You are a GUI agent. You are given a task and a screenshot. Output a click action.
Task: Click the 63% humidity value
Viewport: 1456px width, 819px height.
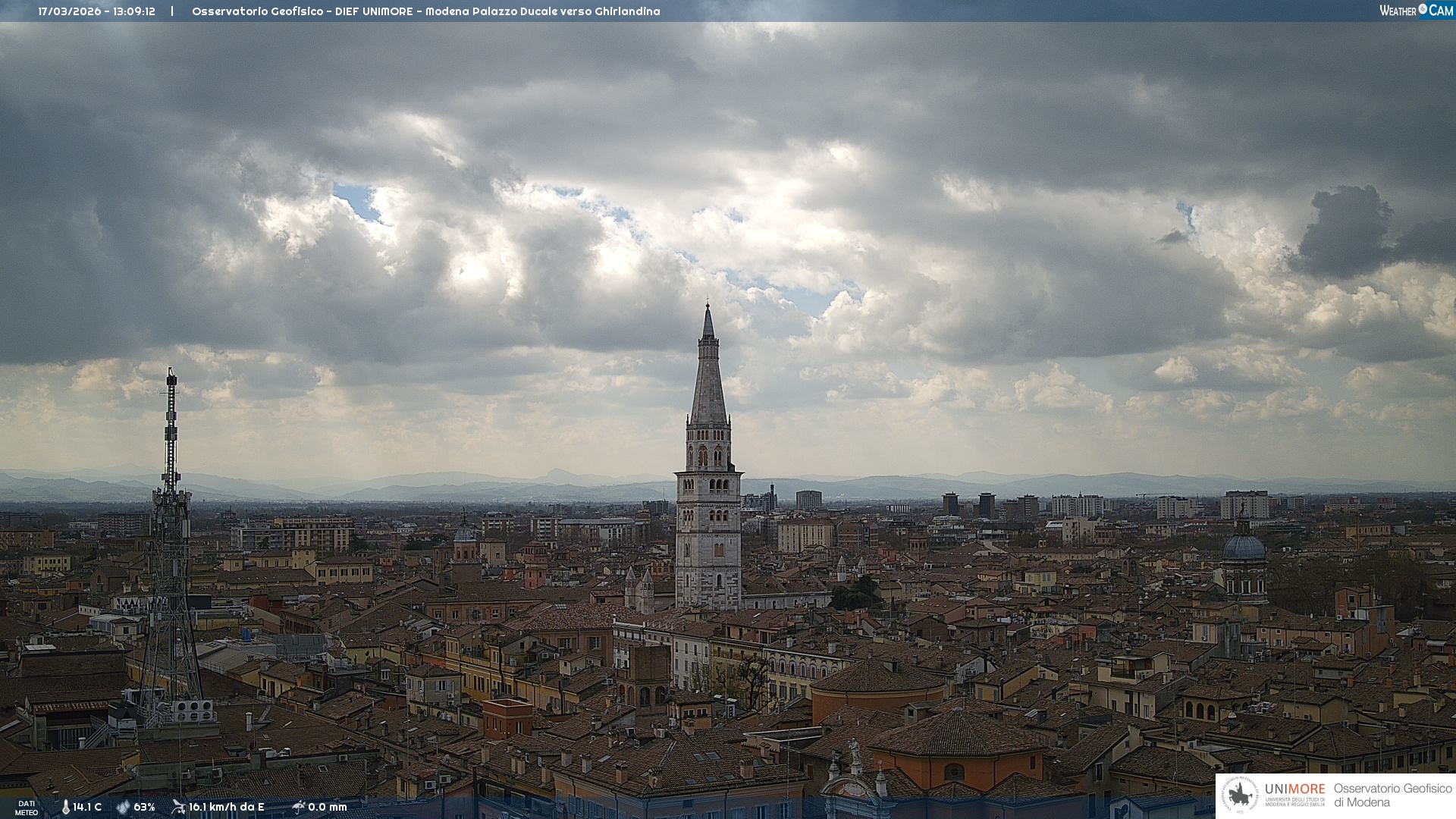coord(144,807)
